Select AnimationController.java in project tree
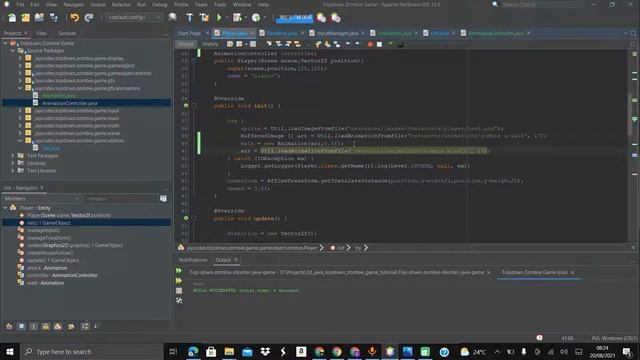 pos(70,103)
